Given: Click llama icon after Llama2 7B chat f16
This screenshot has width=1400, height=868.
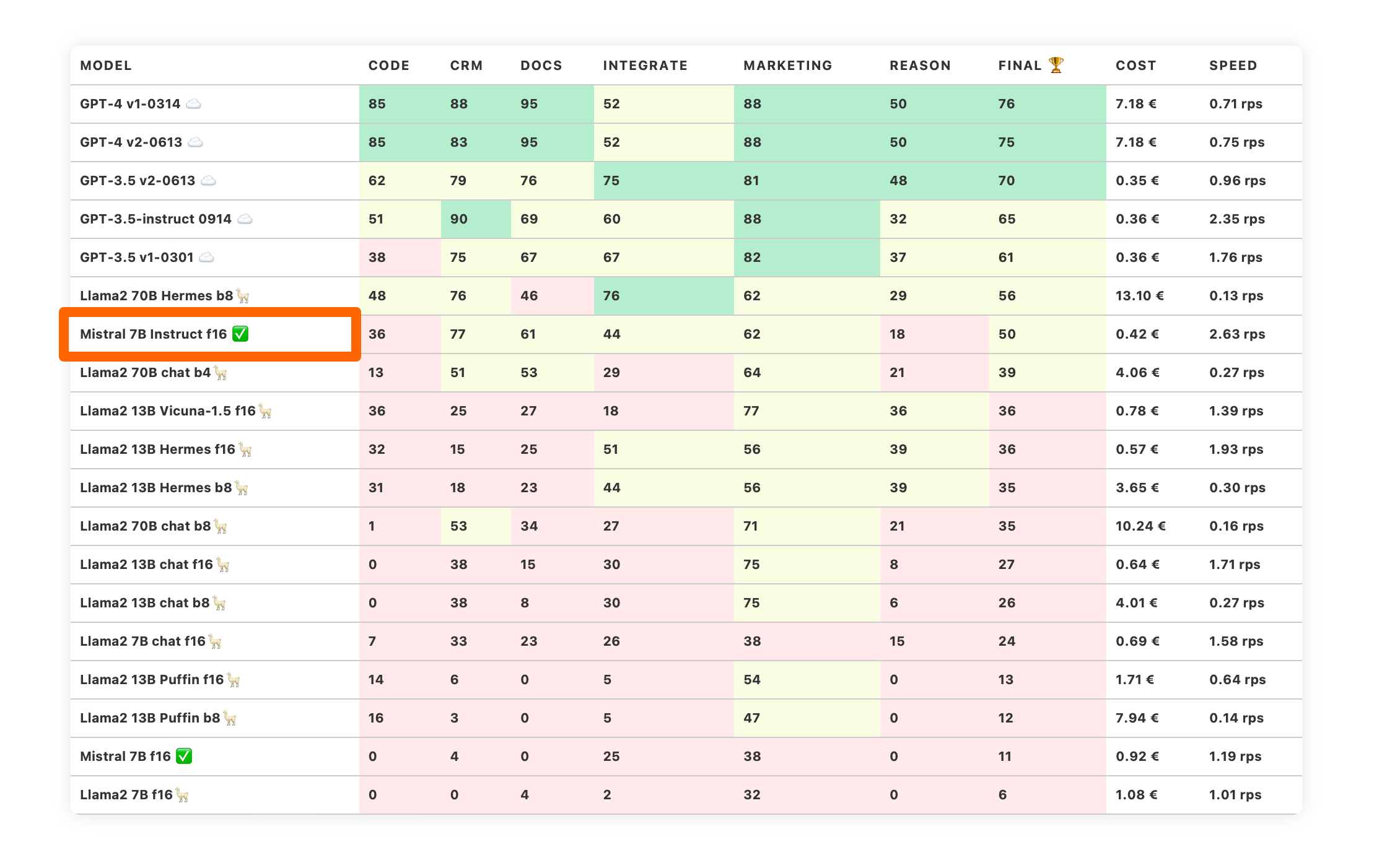Looking at the screenshot, I should (215, 641).
